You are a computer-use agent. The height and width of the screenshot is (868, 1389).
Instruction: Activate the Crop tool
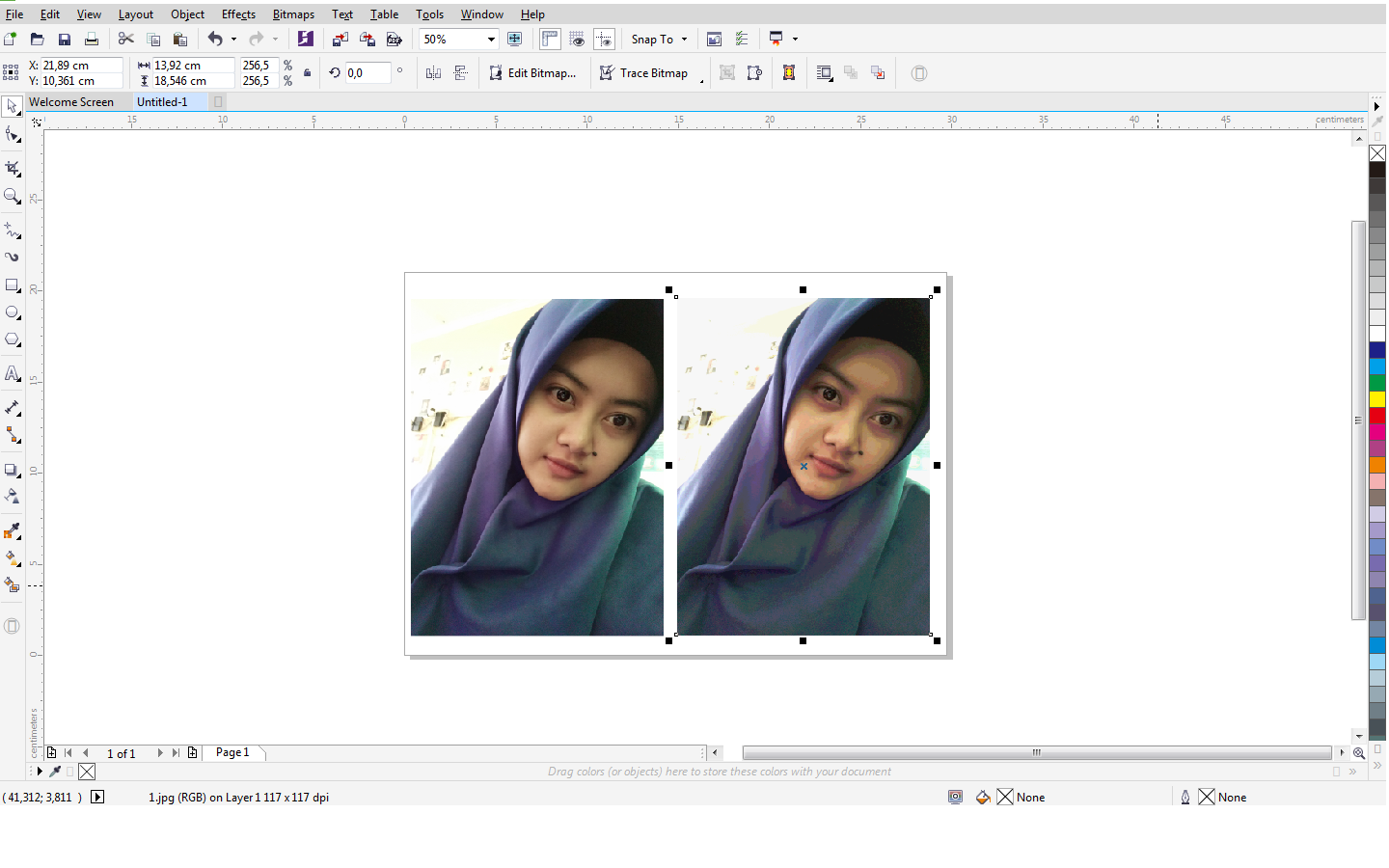pyautogui.click(x=13, y=168)
